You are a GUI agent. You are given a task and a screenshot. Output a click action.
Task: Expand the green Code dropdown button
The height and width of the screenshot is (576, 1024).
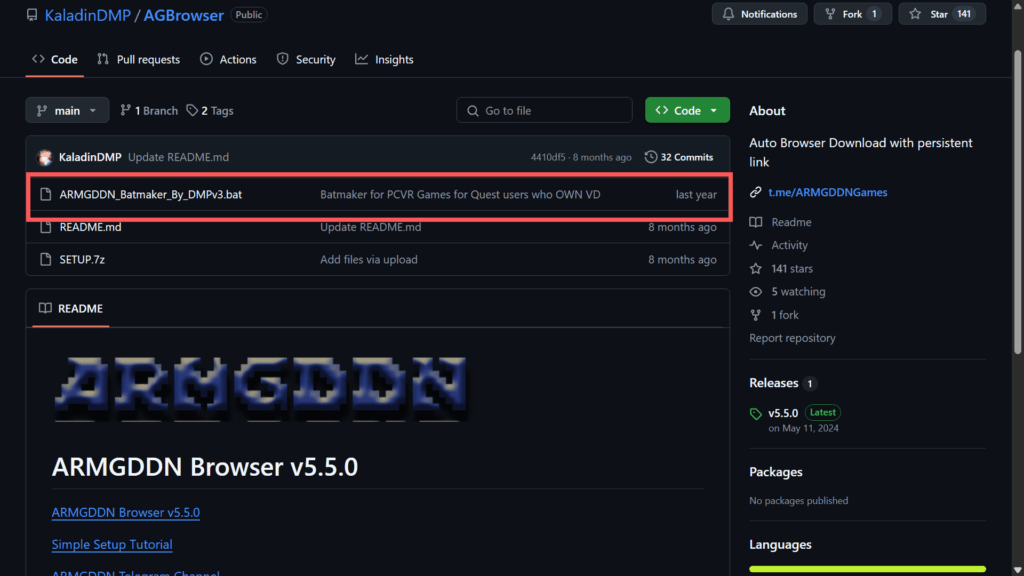(687, 111)
